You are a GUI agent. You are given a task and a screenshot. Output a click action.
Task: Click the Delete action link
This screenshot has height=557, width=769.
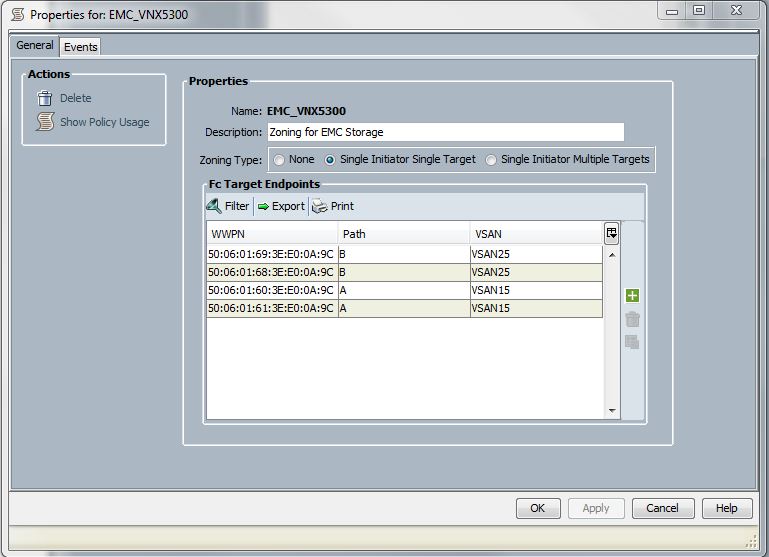pos(76,98)
